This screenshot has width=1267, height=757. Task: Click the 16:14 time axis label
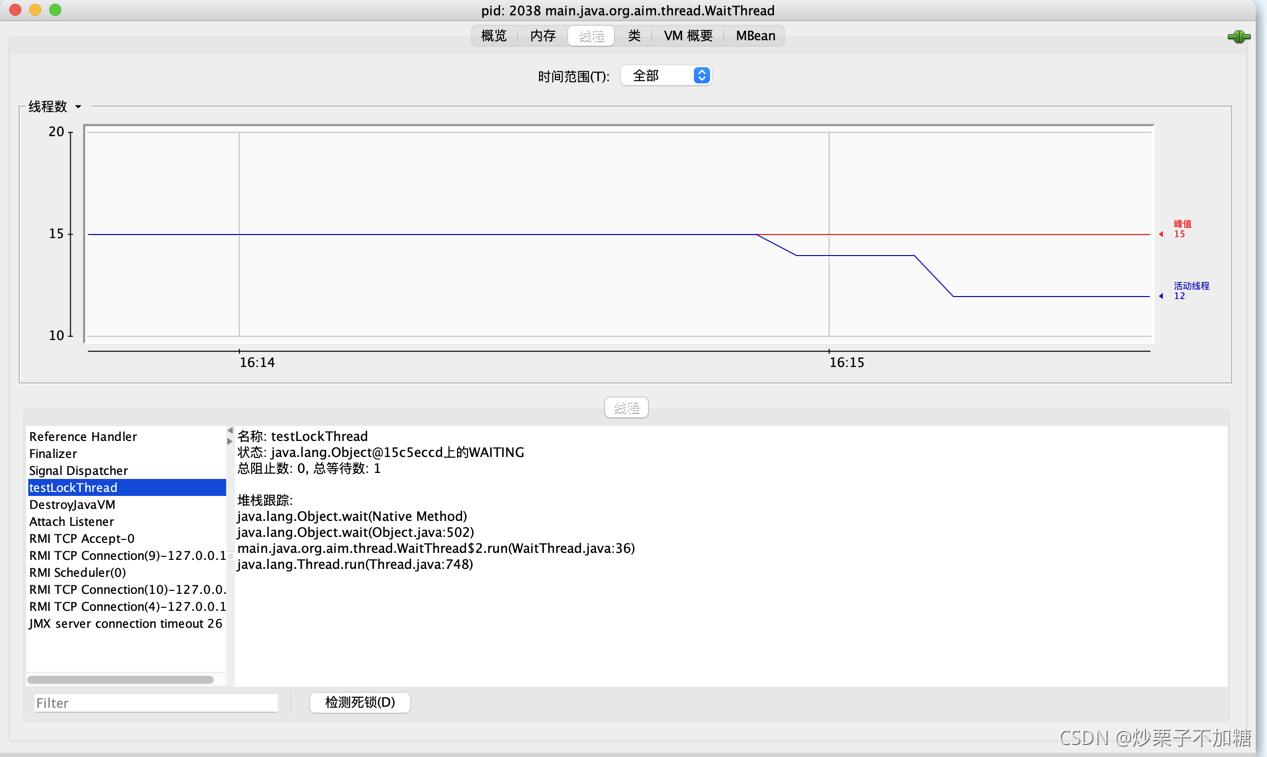(x=257, y=363)
